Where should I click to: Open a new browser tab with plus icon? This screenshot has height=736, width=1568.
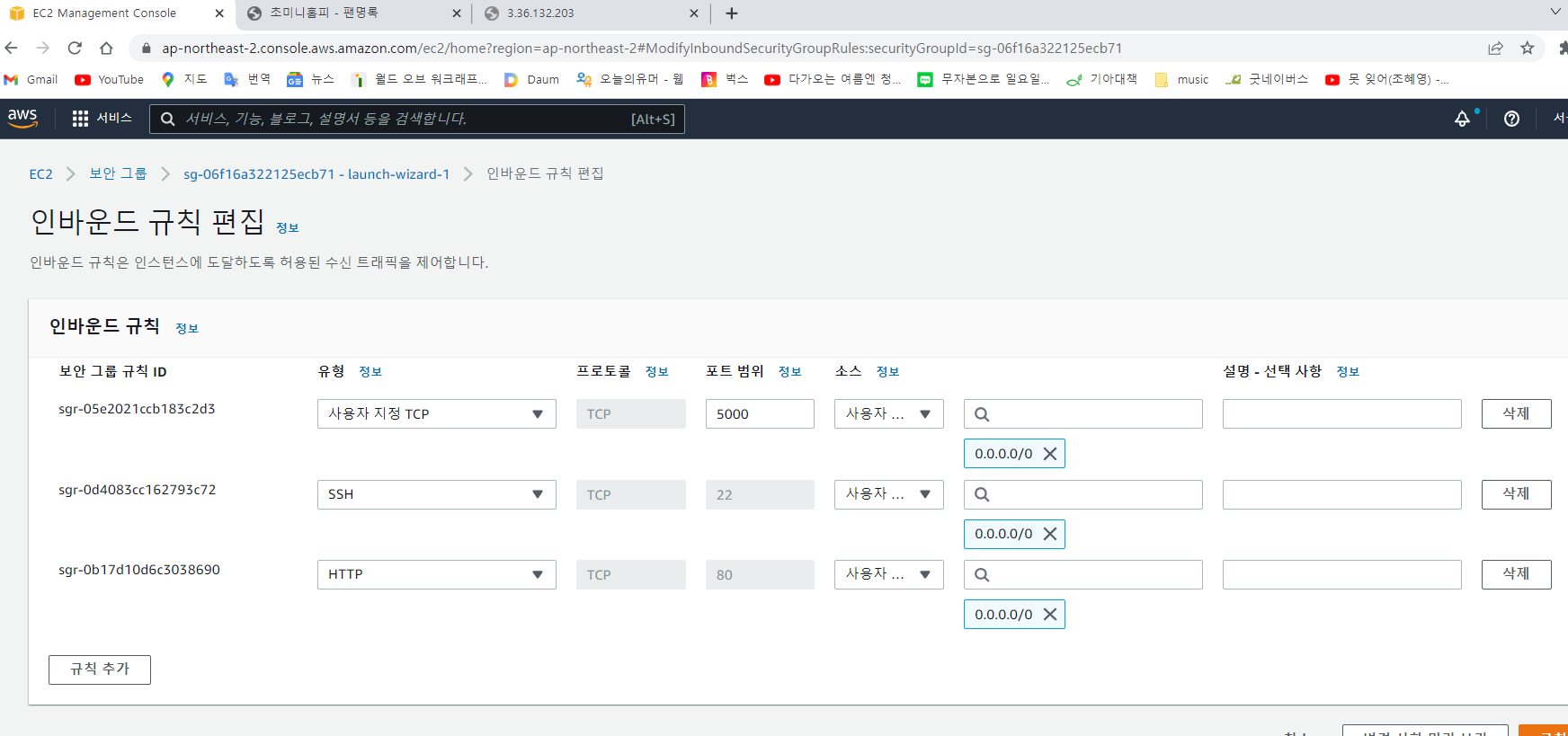tap(732, 13)
